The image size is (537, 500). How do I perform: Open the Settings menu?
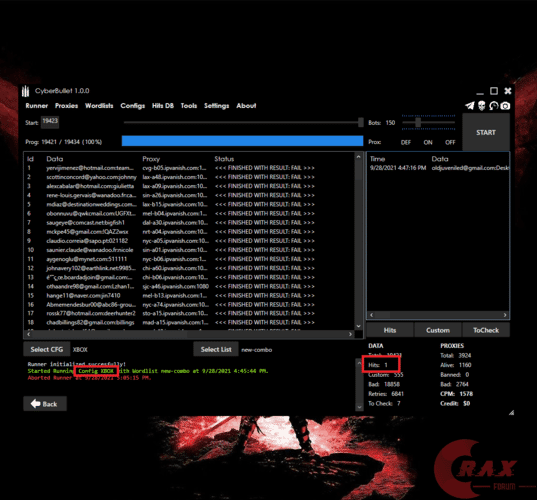coord(216,106)
